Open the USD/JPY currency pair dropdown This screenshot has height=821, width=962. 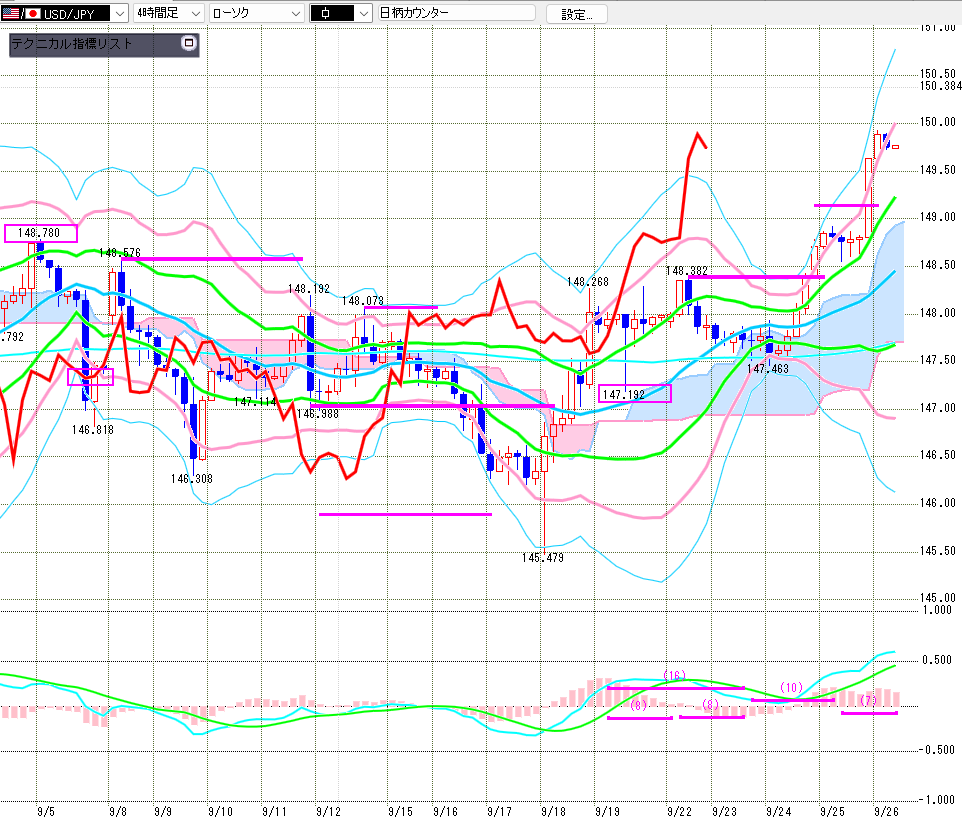pyautogui.click(x=120, y=13)
